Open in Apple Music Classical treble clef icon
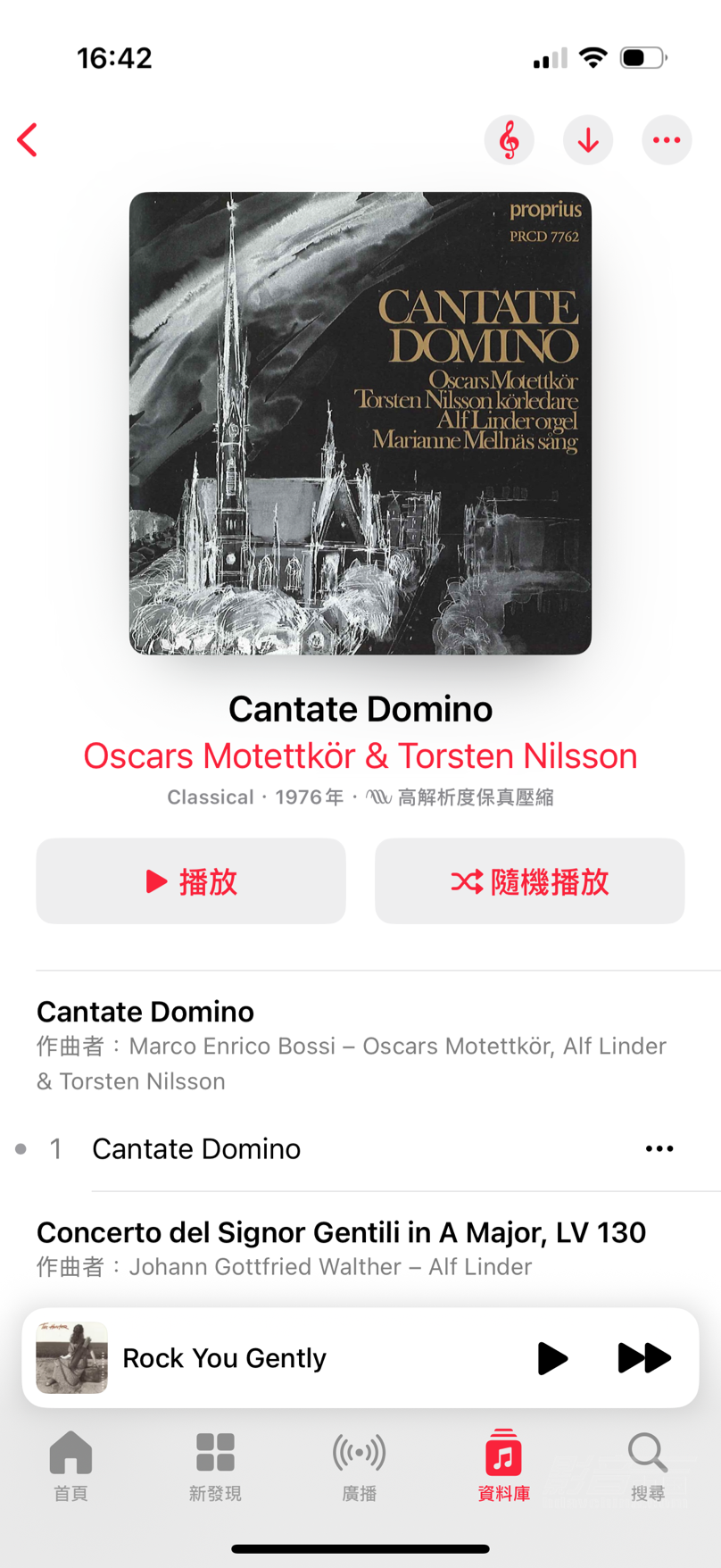The width and height of the screenshot is (721, 1568). click(x=510, y=140)
